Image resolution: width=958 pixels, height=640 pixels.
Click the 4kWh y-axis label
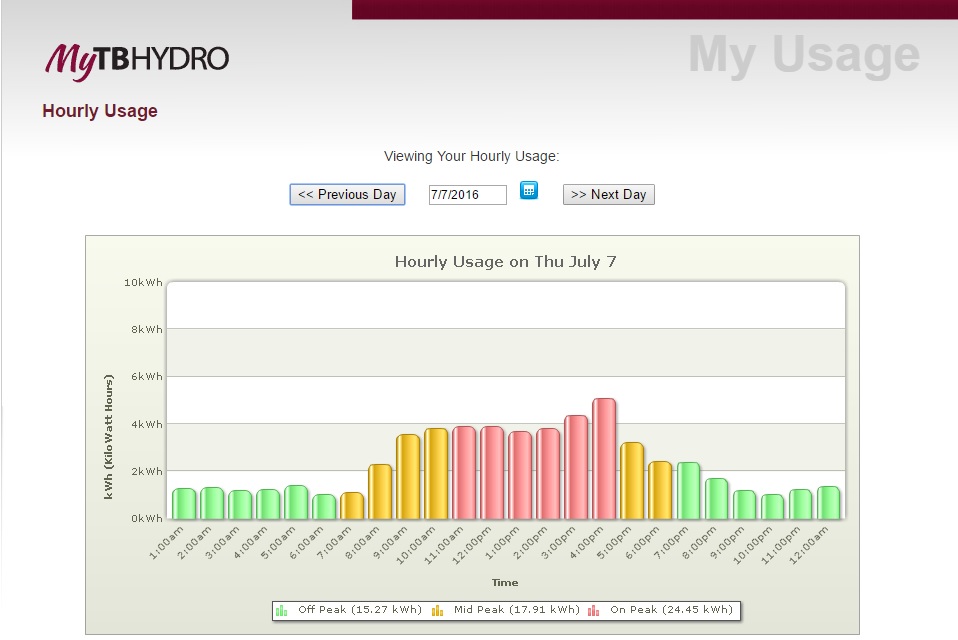click(147, 424)
